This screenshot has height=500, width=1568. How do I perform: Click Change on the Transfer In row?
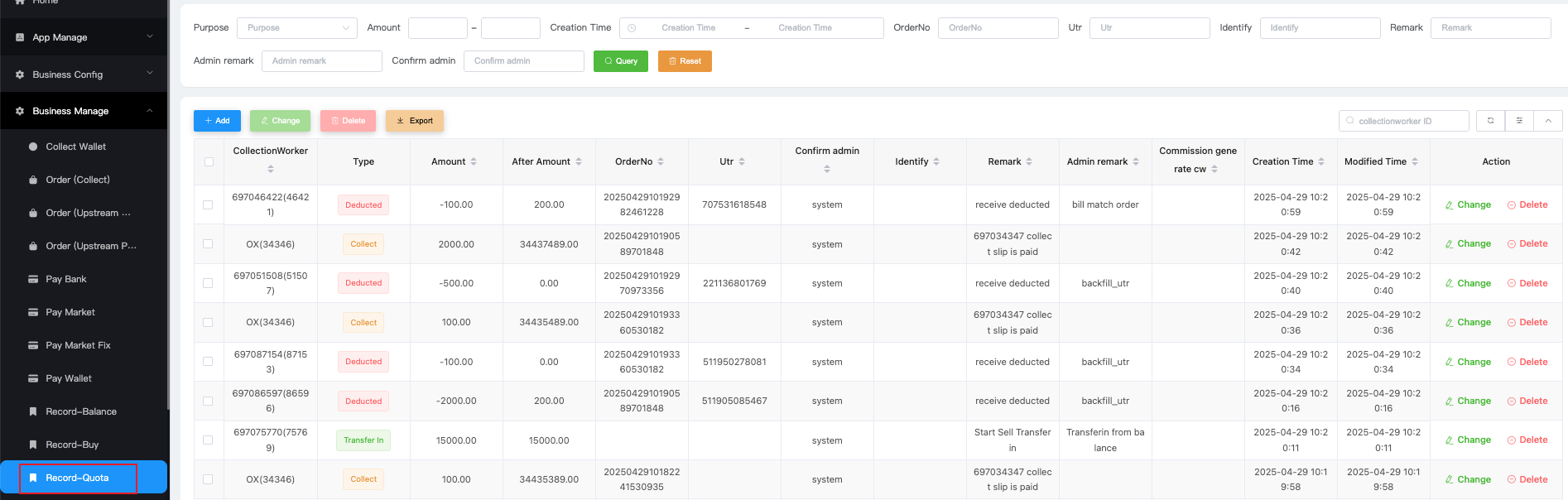(1468, 440)
